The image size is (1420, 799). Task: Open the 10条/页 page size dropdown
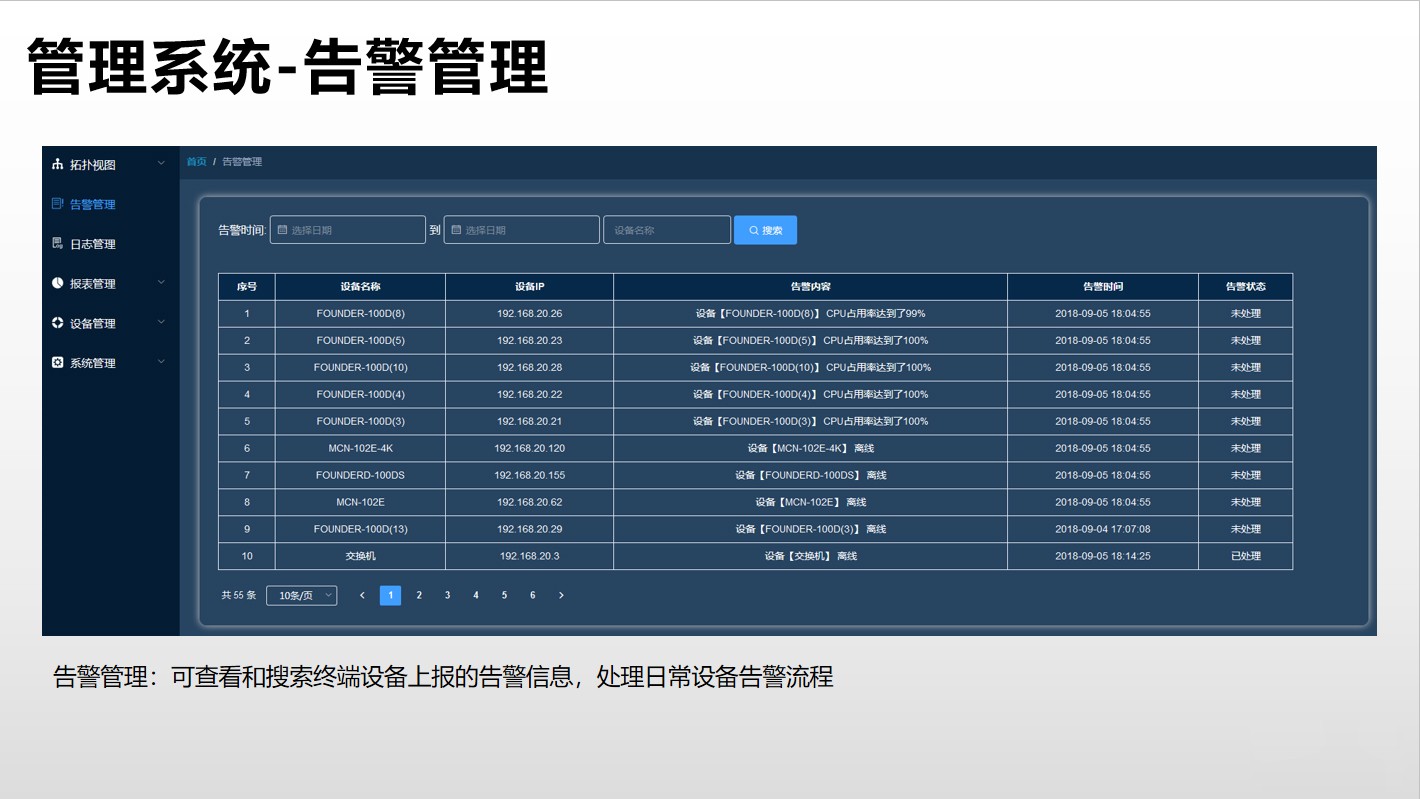coord(301,595)
